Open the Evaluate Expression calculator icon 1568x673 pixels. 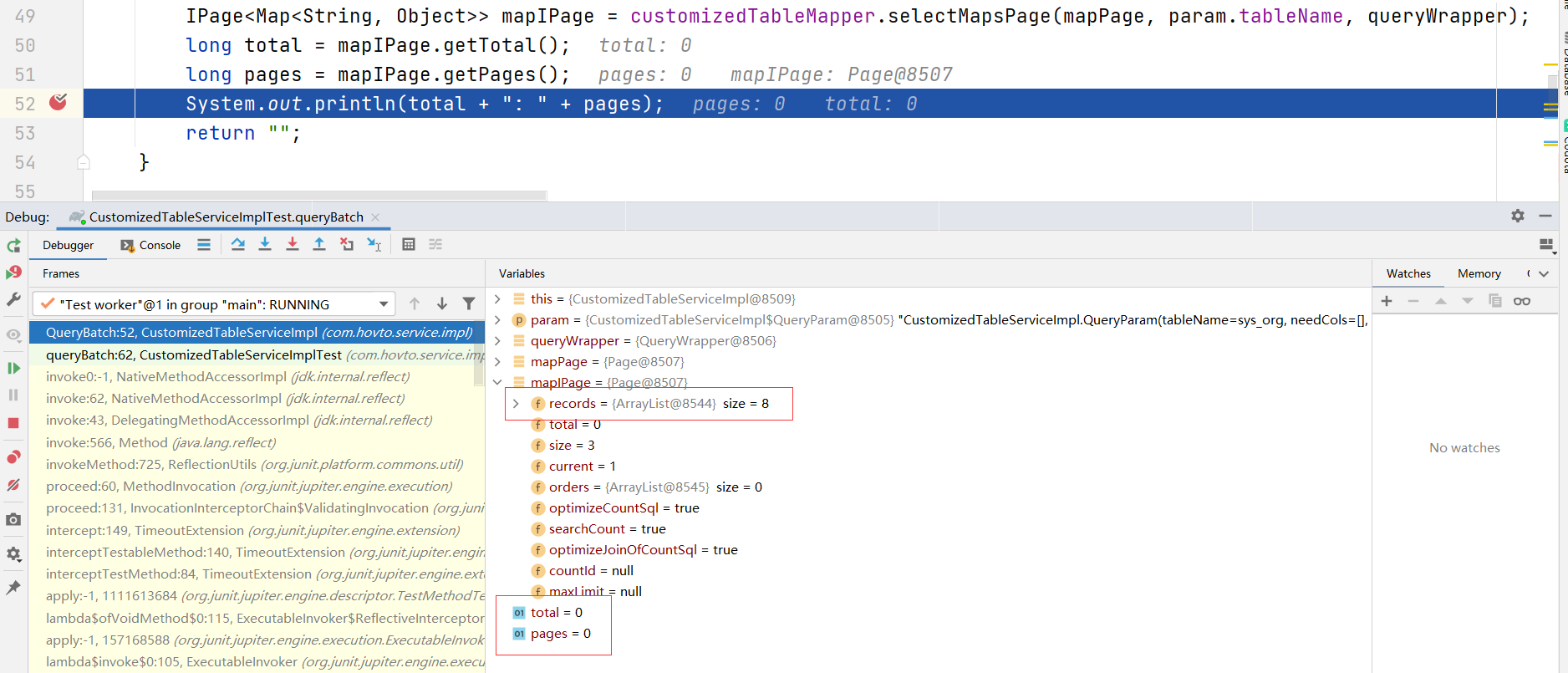pos(409,244)
